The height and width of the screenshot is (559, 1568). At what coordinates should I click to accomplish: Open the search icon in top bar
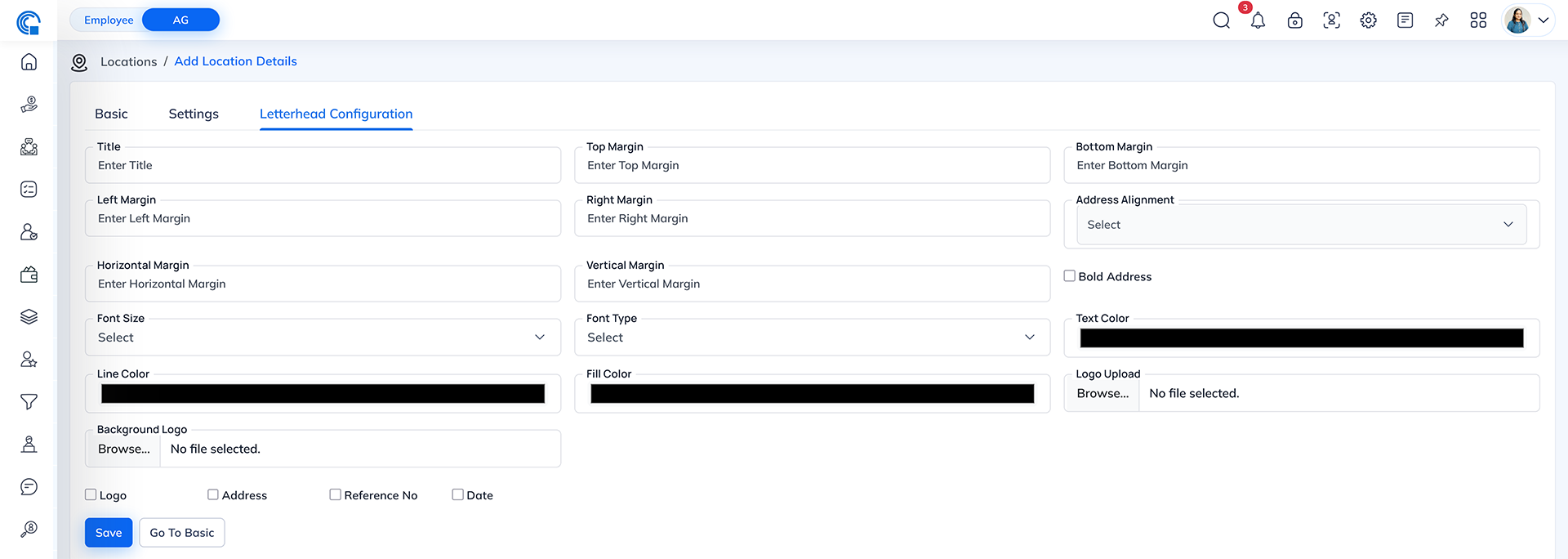coord(1221,20)
